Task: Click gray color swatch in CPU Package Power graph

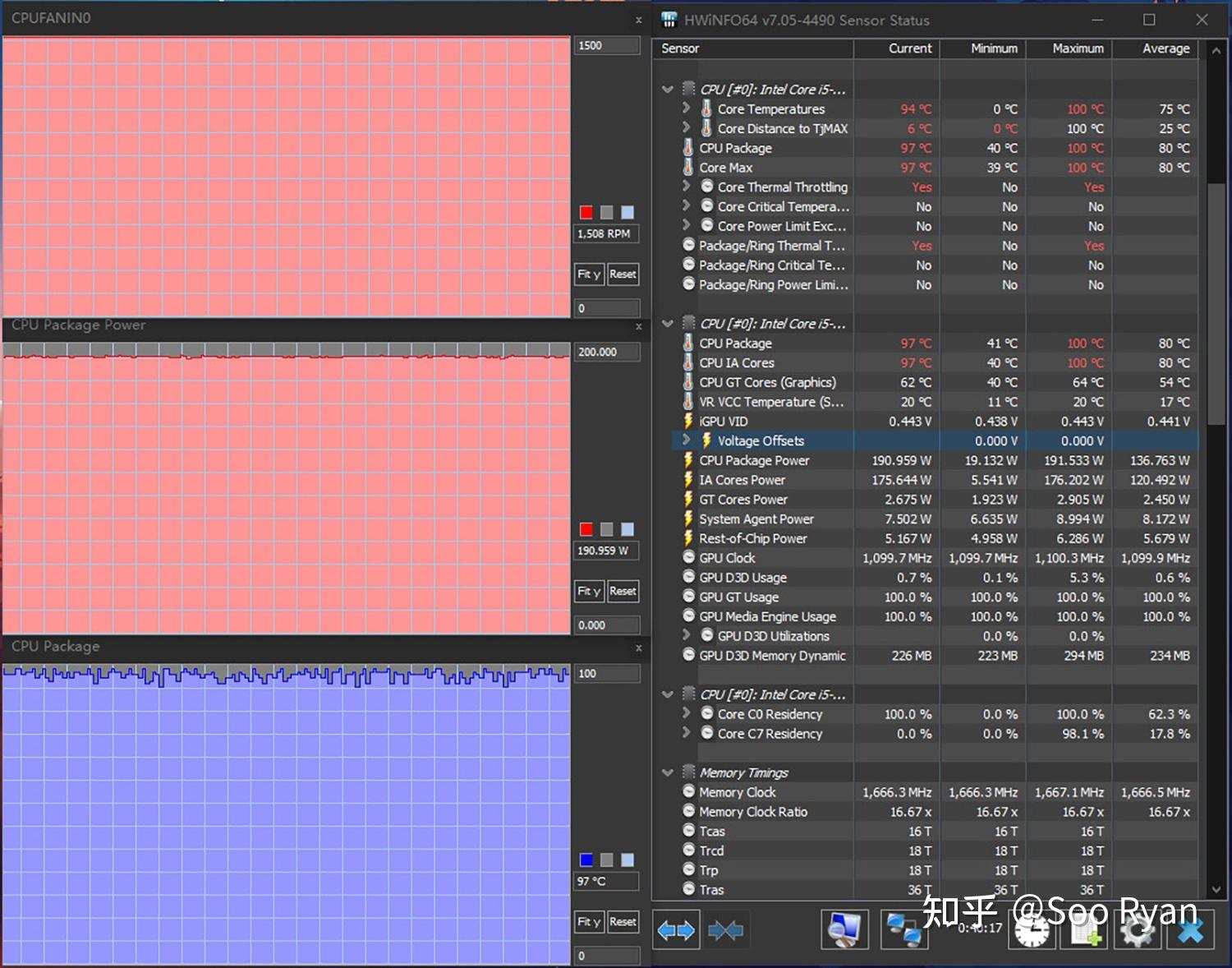Action: [x=607, y=529]
